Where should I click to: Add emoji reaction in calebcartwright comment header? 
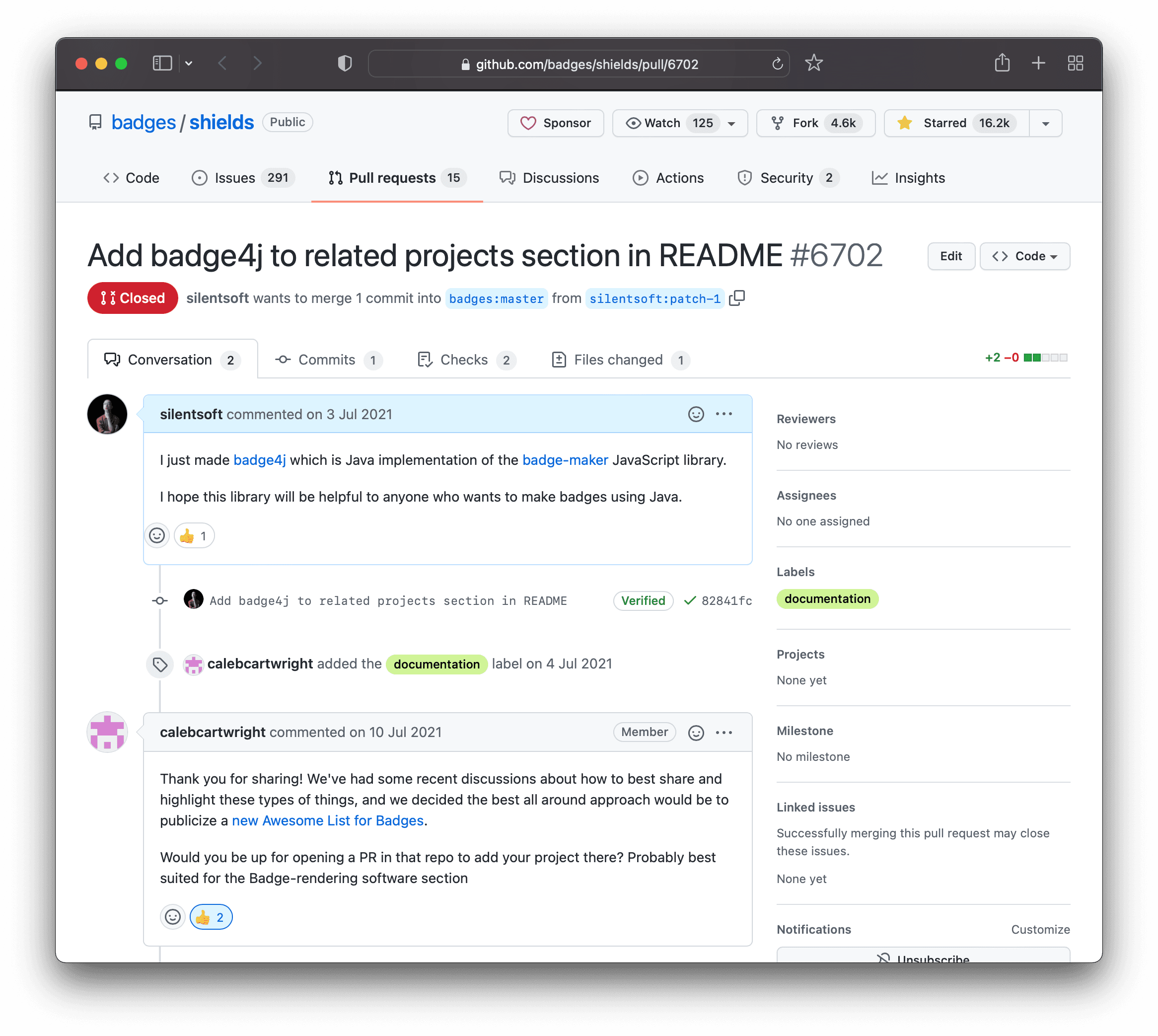tap(696, 732)
